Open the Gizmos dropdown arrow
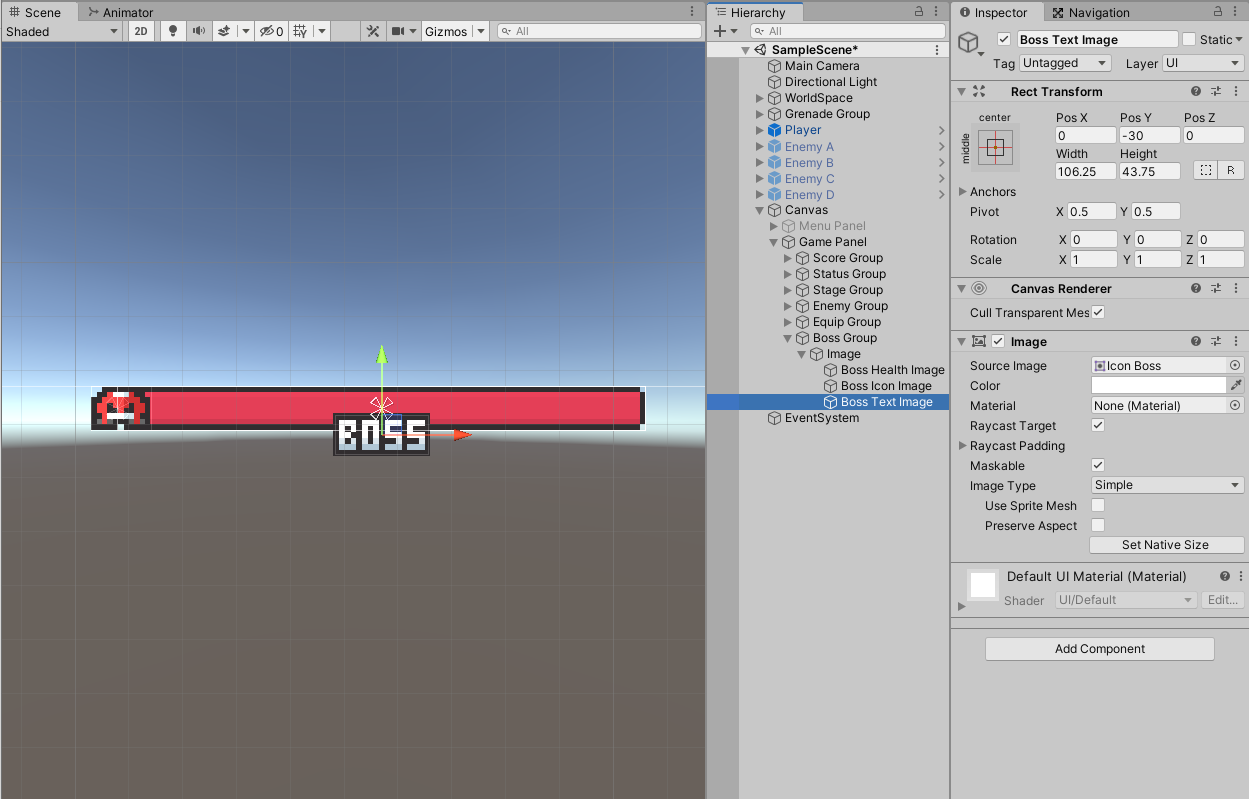This screenshot has height=799, width=1249. (x=481, y=31)
